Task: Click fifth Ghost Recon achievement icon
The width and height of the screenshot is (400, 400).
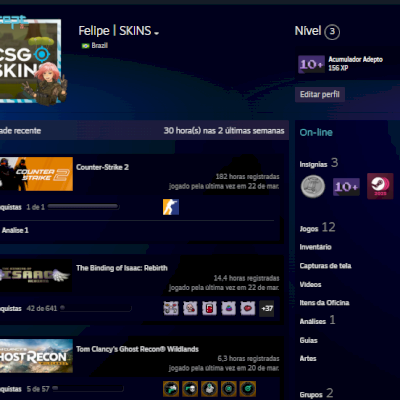Action: [x=248, y=389]
